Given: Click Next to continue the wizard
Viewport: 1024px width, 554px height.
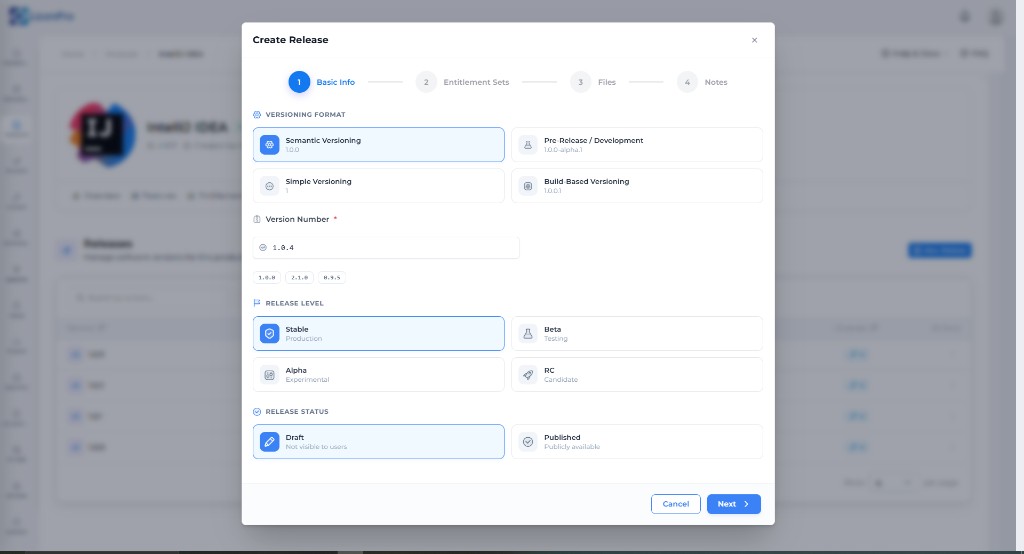Looking at the screenshot, I should [x=733, y=504].
